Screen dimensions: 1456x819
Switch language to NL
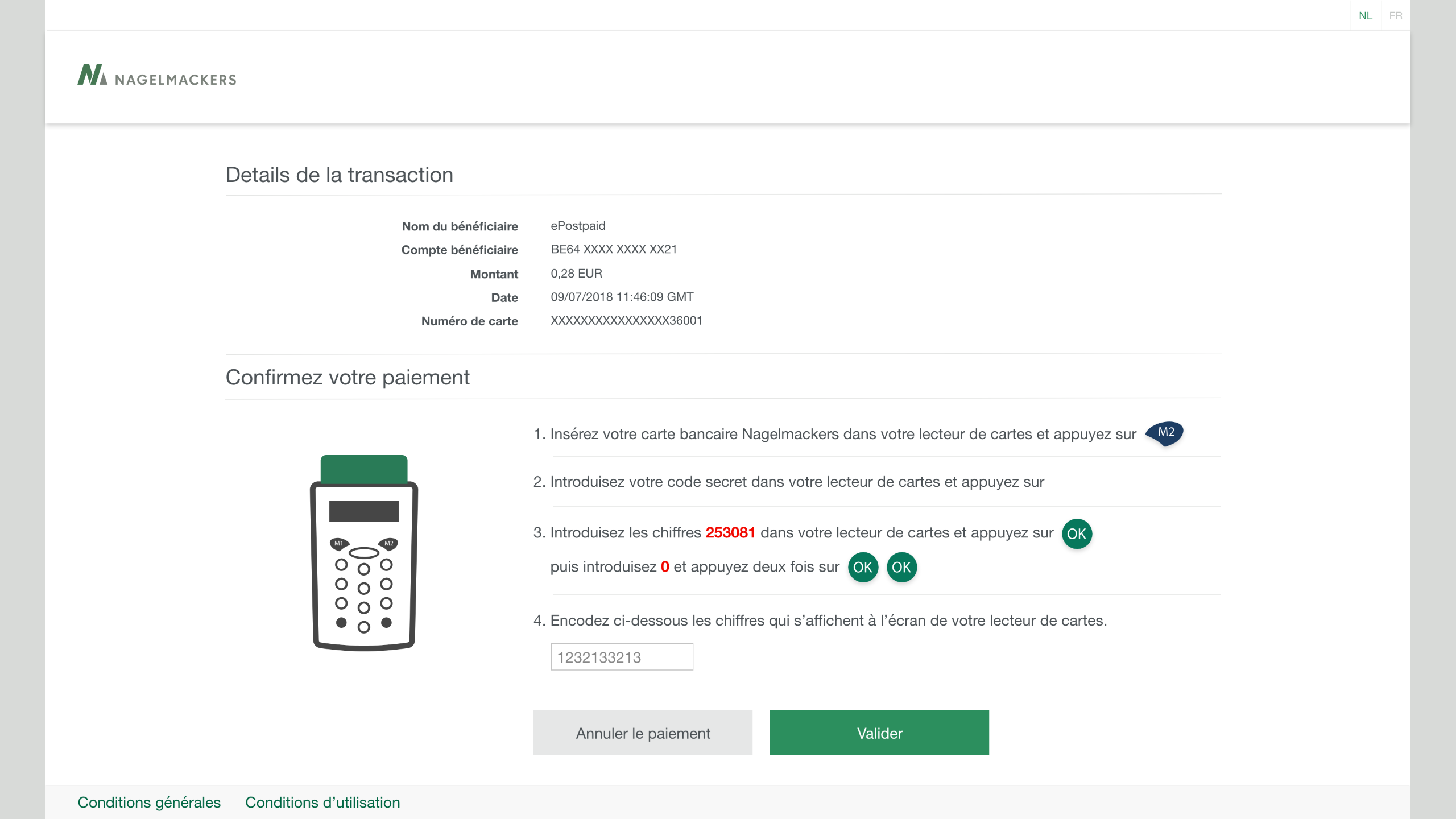pos(1366,15)
